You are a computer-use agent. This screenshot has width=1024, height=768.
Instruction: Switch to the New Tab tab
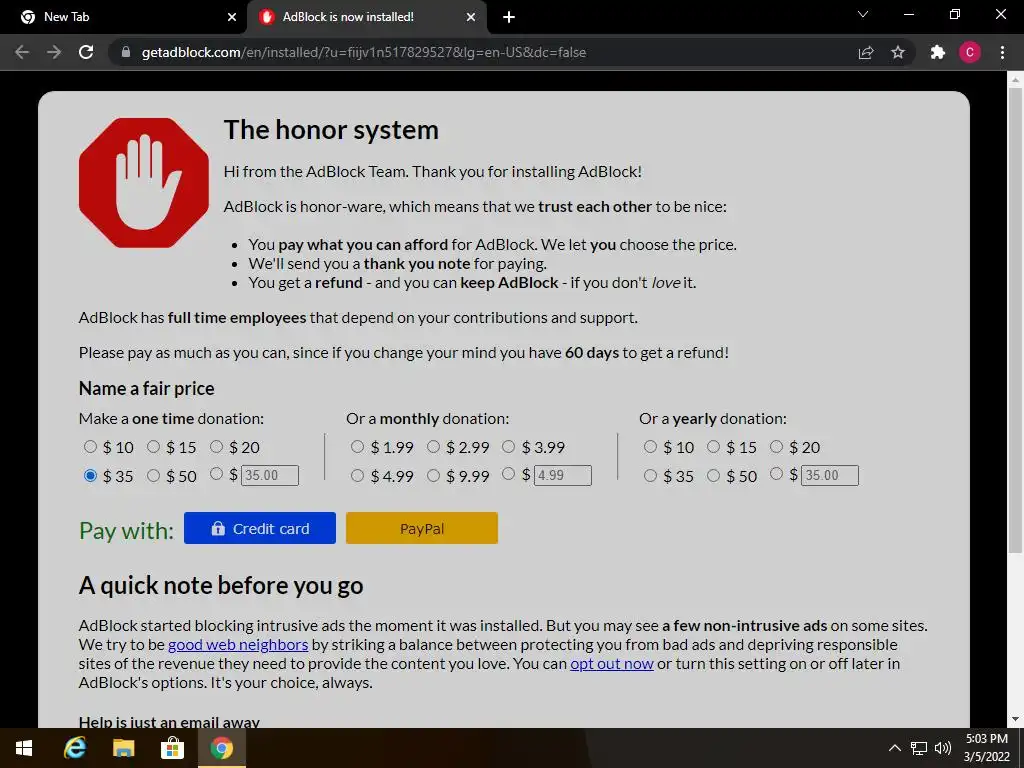(x=123, y=17)
